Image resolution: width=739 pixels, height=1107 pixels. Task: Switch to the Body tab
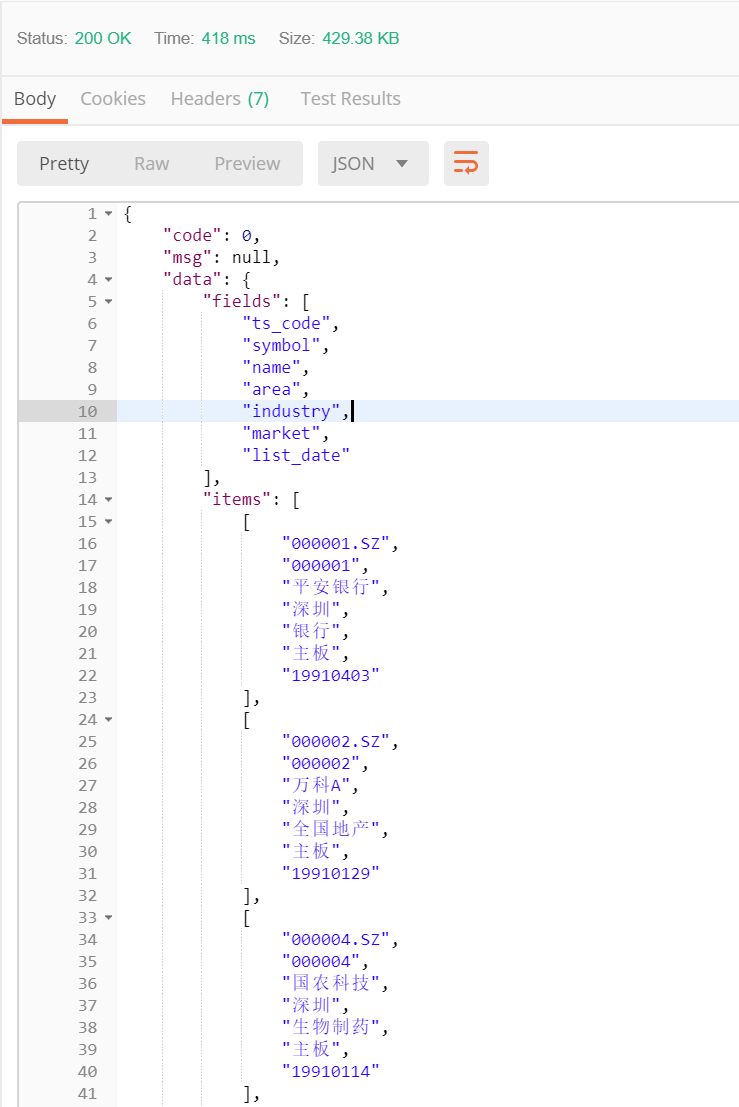35,99
